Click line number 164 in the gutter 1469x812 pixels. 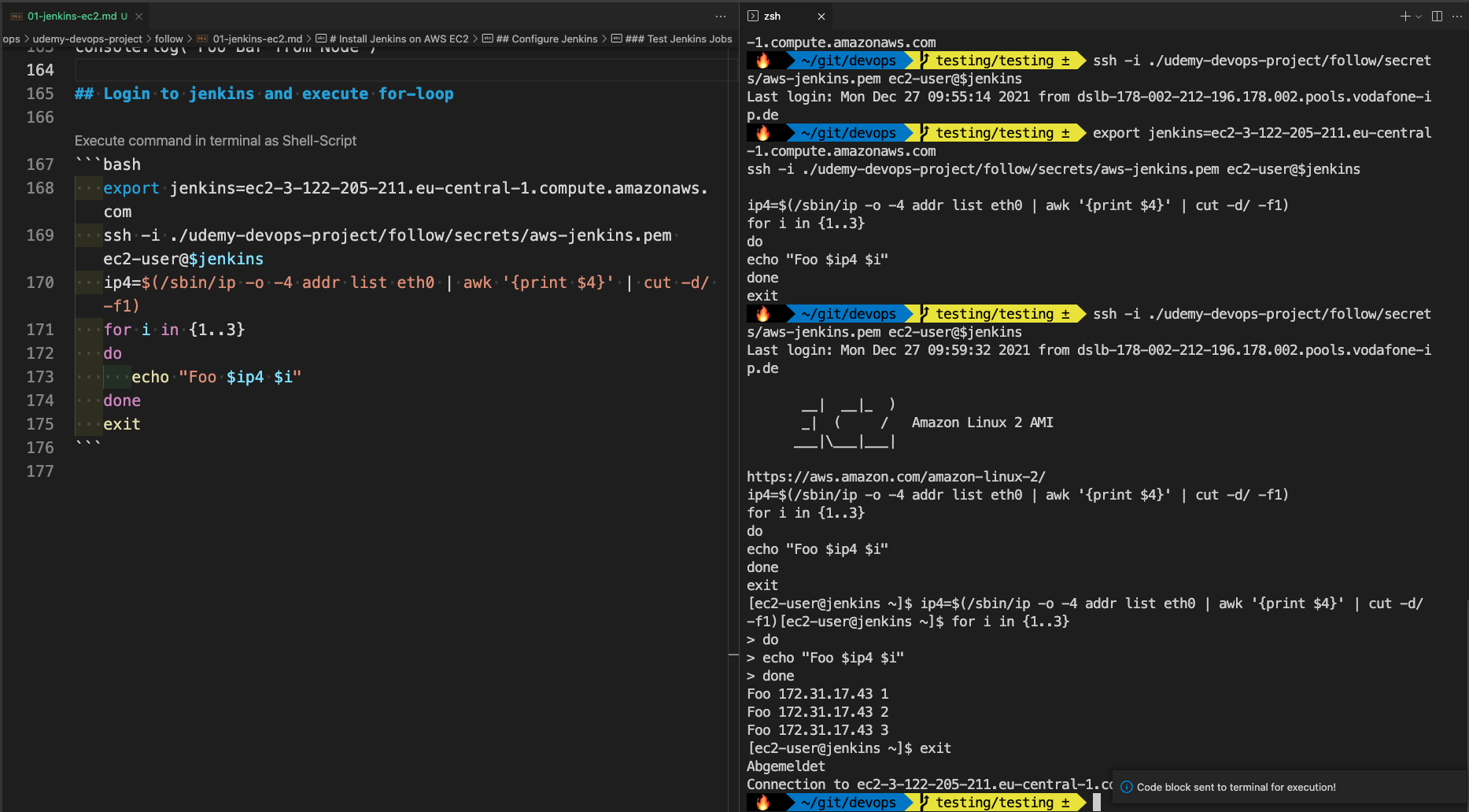40,70
